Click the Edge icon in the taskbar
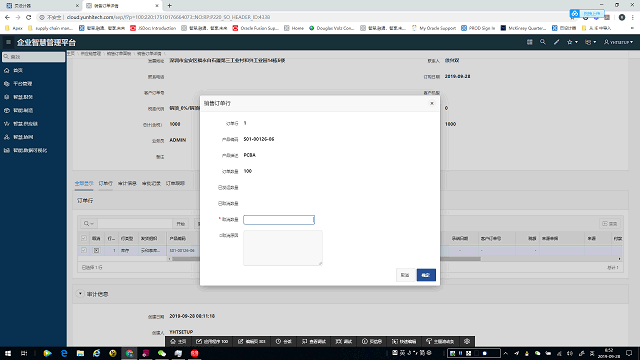 point(64,353)
